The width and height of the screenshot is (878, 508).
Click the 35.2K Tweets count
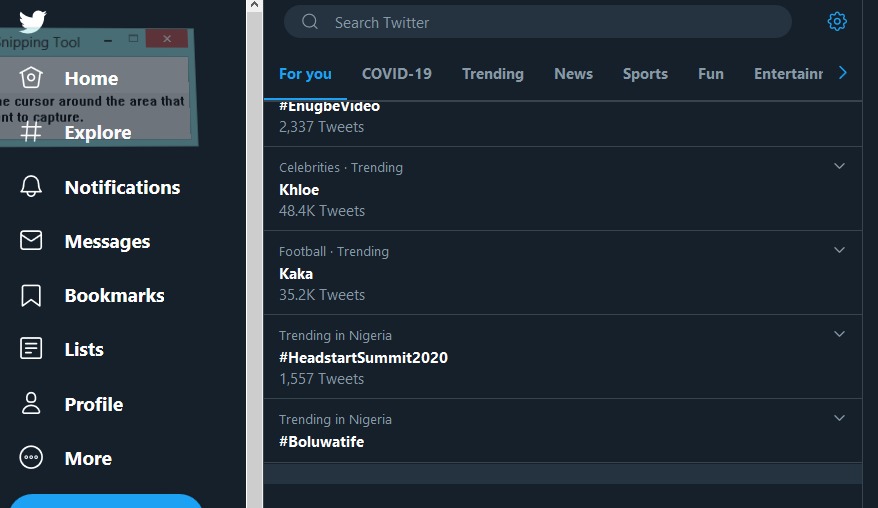pos(322,295)
